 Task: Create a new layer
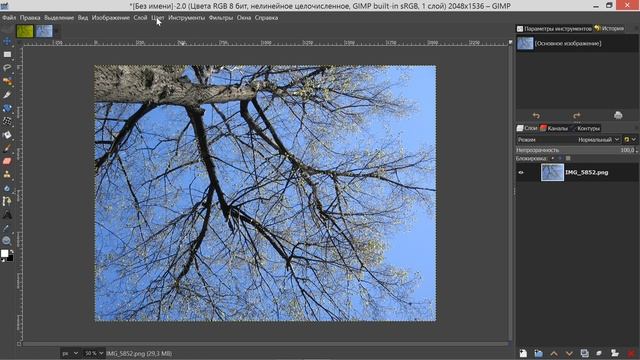tap(523, 353)
